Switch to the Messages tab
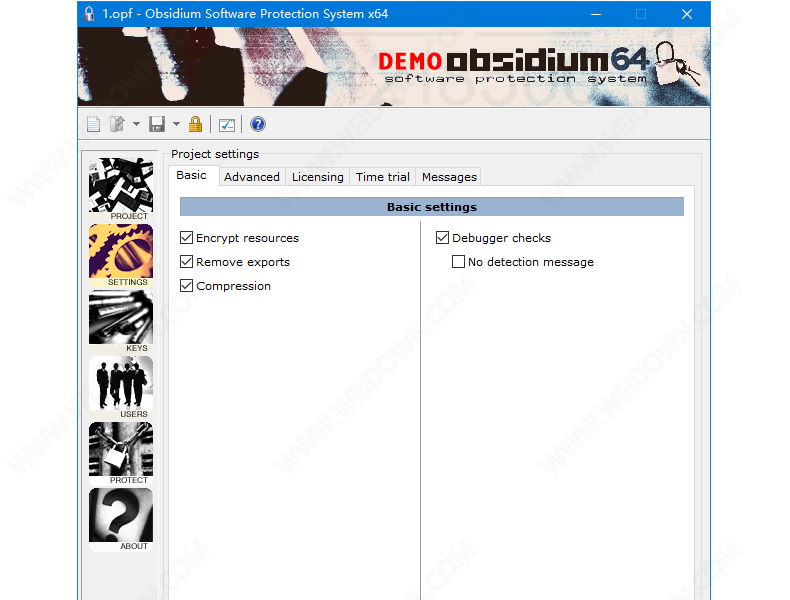Viewport: 790px width, 600px height. pyautogui.click(x=449, y=177)
